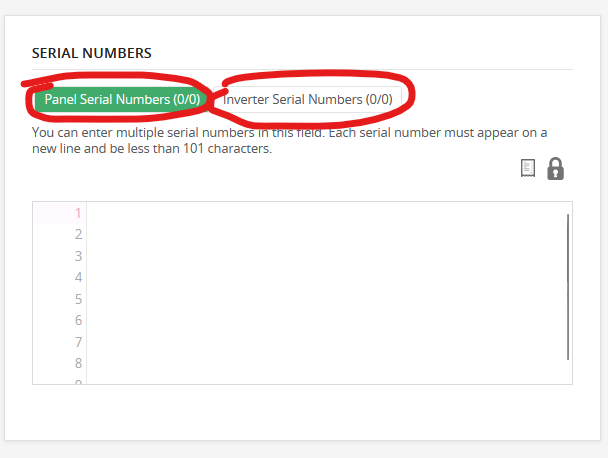Select line number 1 in gutter
Viewport: 608px width, 458px height.
77,213
